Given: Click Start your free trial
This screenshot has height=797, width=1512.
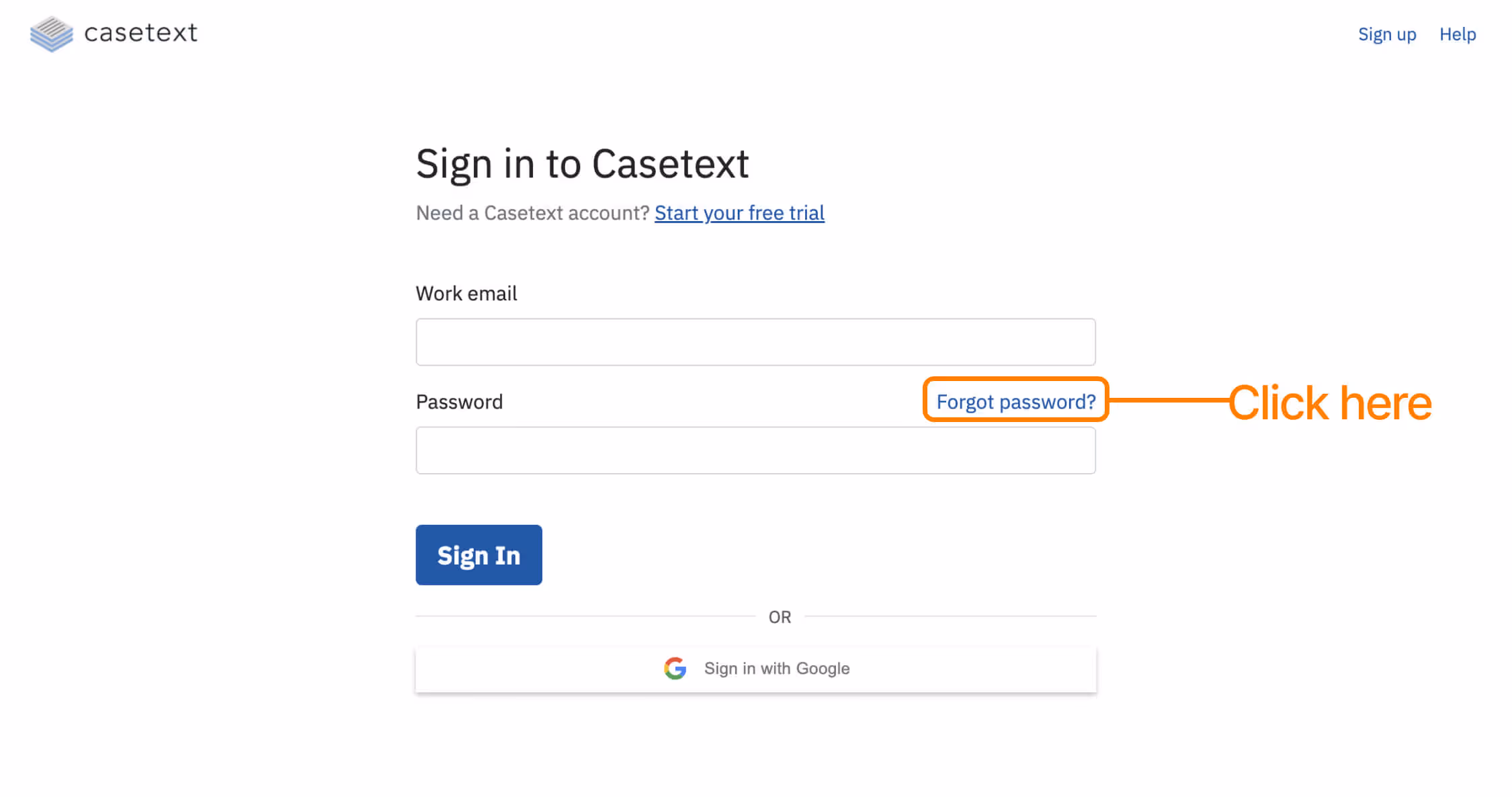Looking at the screenshot, I should 739,213.
